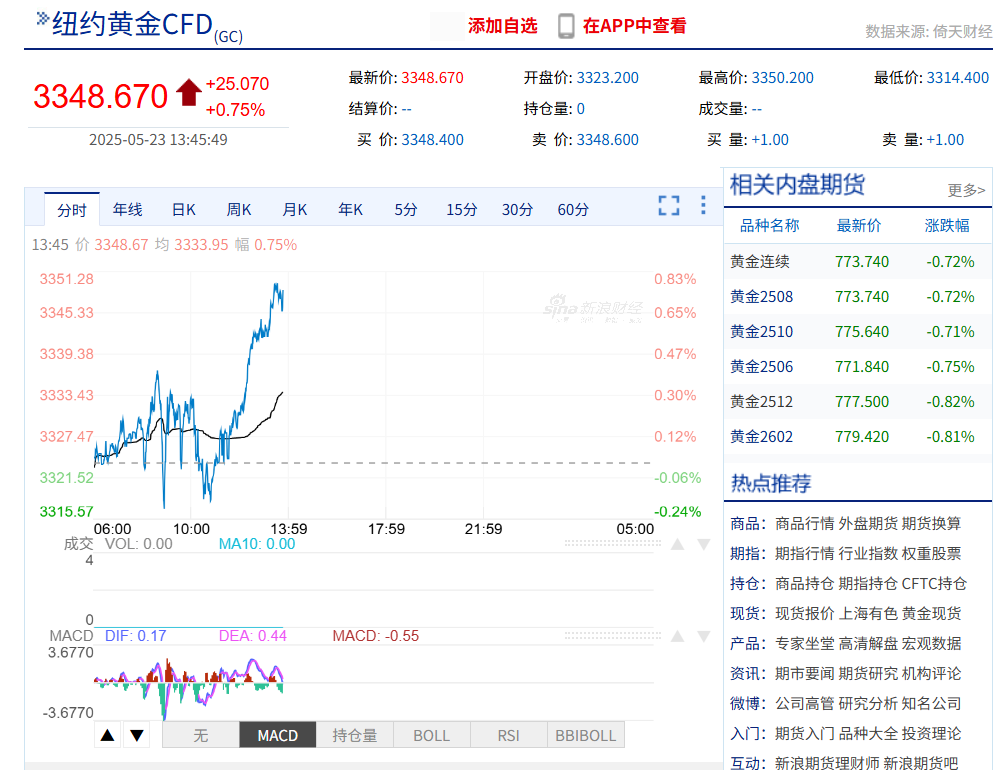Screen dimensions: 996x770
Task: Click the phone icon beside 在APP中查看
Action: pos(565,26)
